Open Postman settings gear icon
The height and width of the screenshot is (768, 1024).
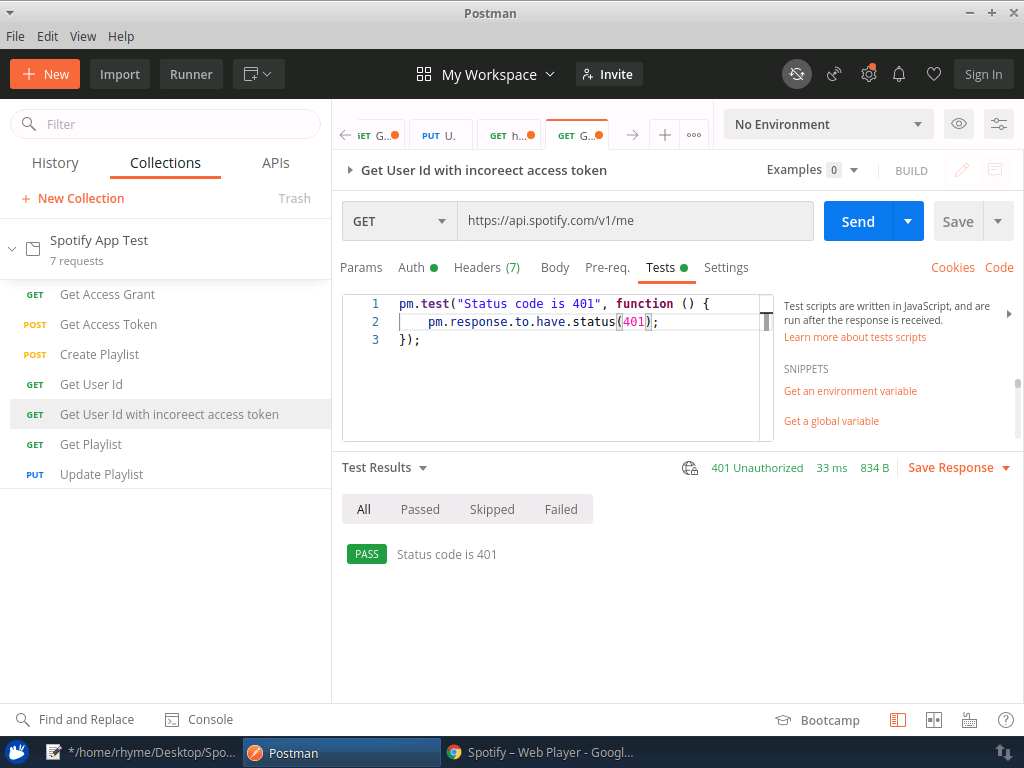point(868,74)
